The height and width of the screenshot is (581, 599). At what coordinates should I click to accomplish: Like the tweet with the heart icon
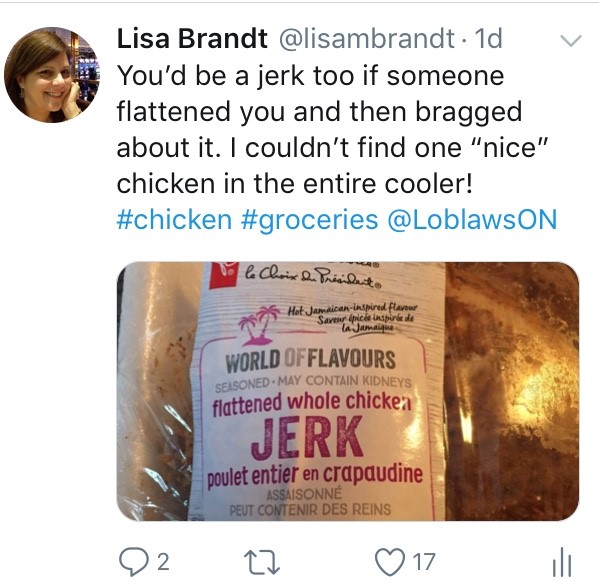click(x=390, y=562)
